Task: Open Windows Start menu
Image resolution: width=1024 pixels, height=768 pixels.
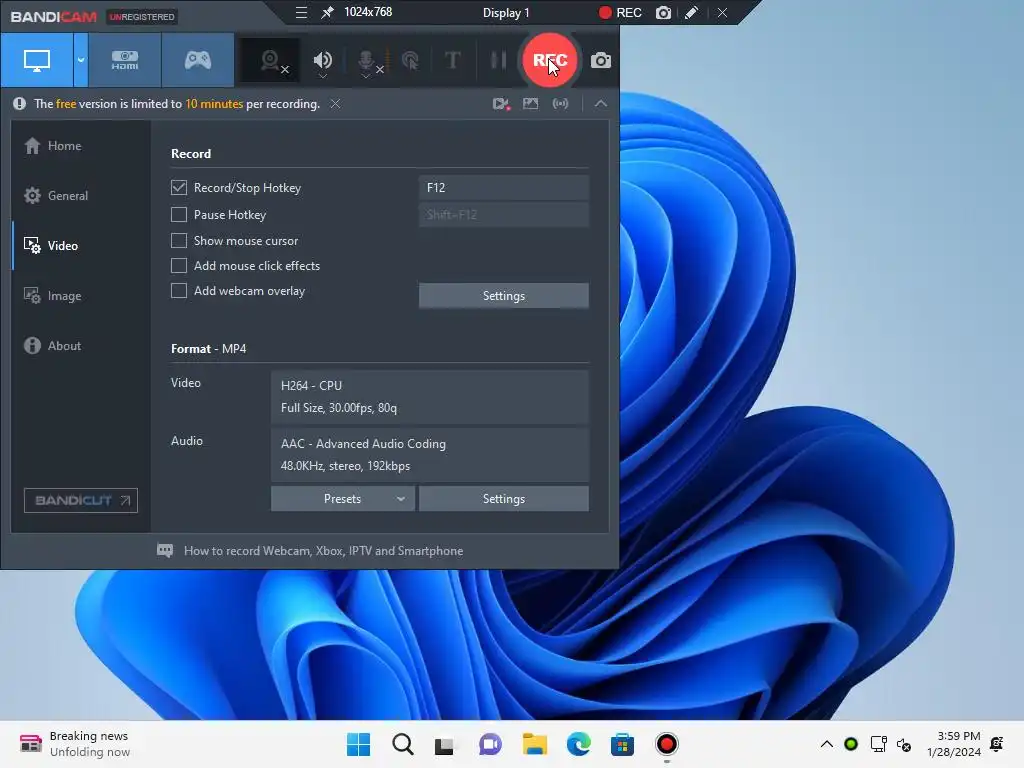Action: tap(359, 744)
